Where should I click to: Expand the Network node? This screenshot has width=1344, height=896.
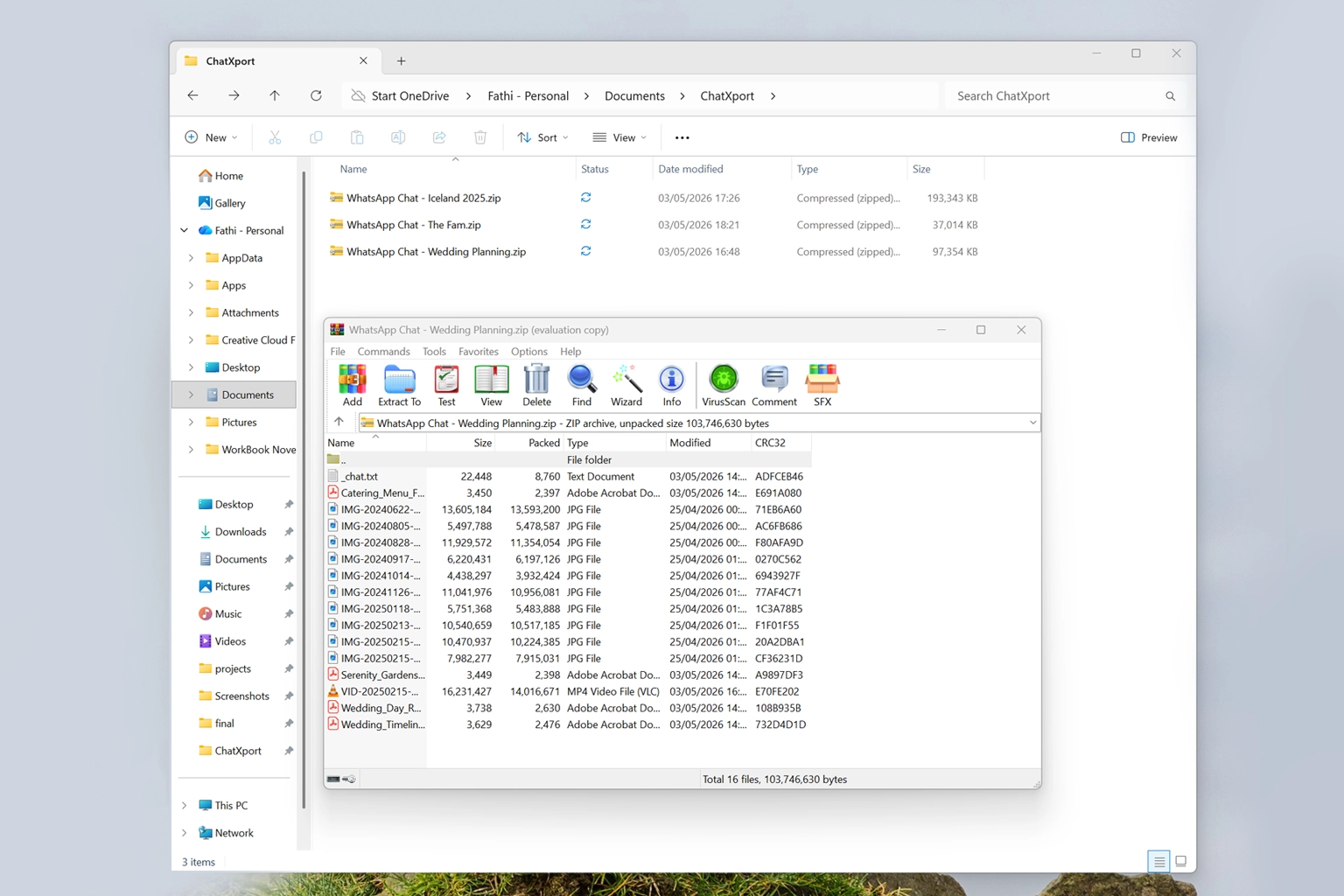[185, 833]
